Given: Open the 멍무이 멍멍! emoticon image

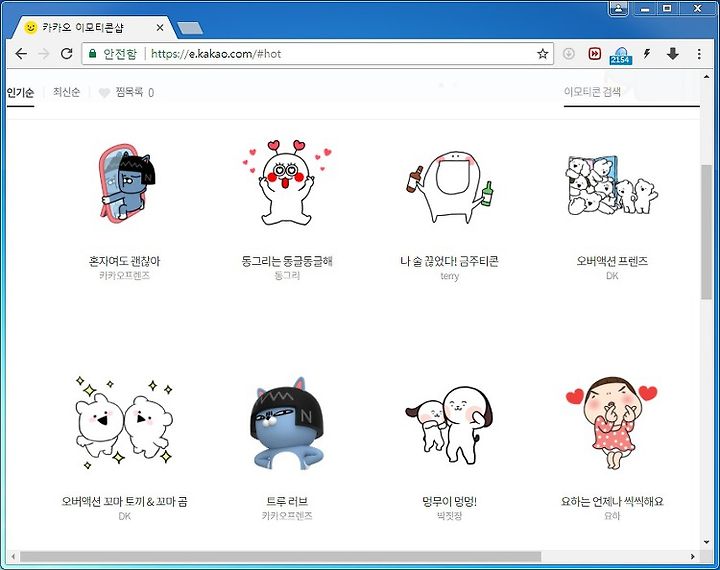Looking at the screenshot, I should [450, 425].
